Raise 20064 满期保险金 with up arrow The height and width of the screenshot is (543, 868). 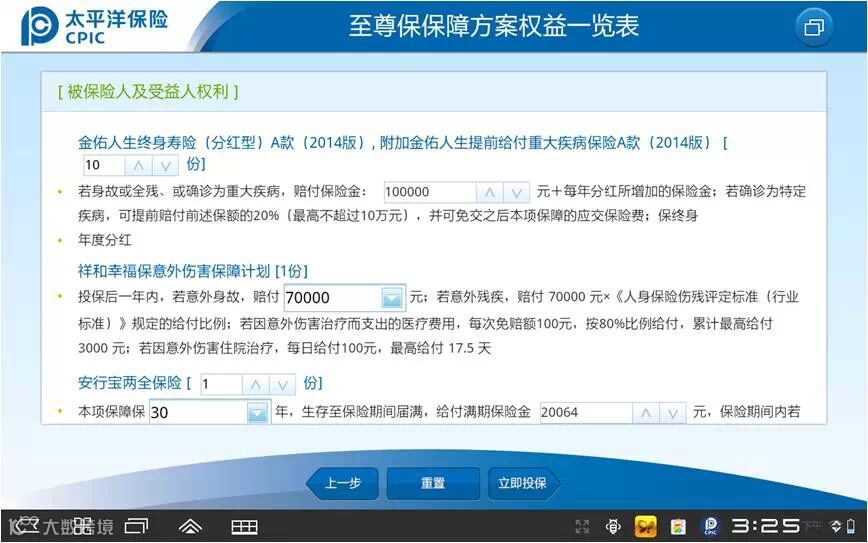(645, 412)
